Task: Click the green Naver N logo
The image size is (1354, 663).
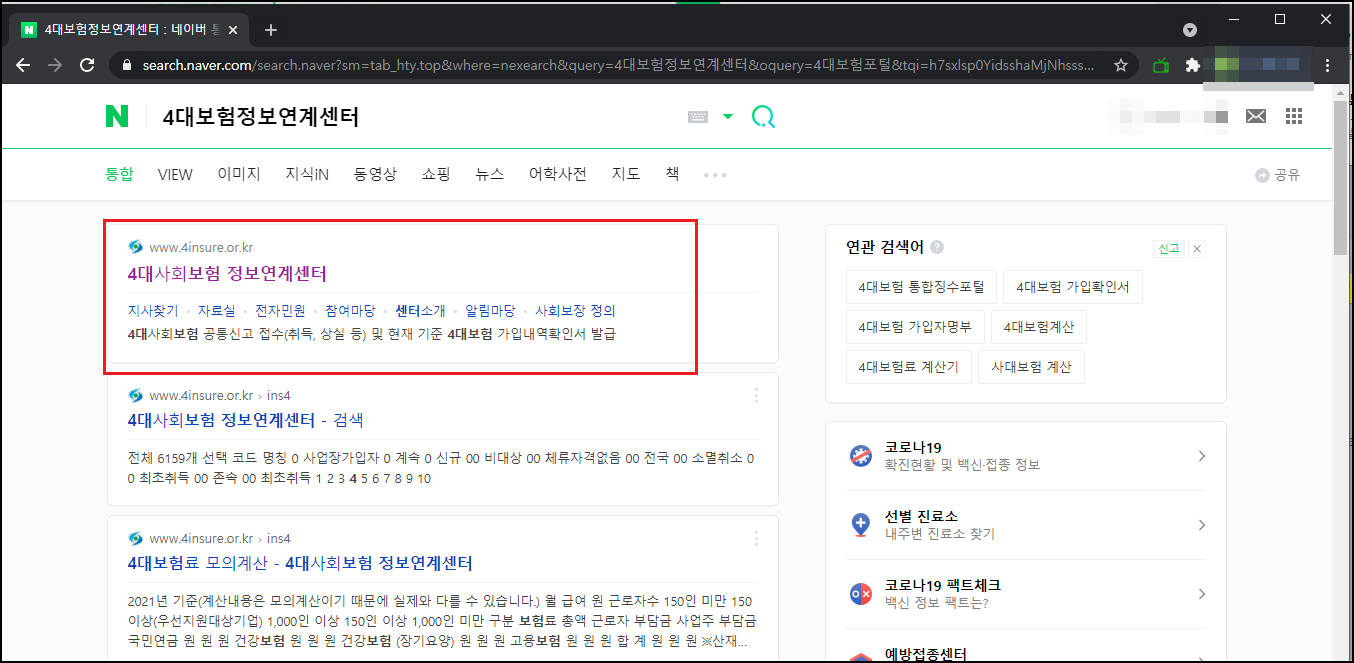Action: 117,117
